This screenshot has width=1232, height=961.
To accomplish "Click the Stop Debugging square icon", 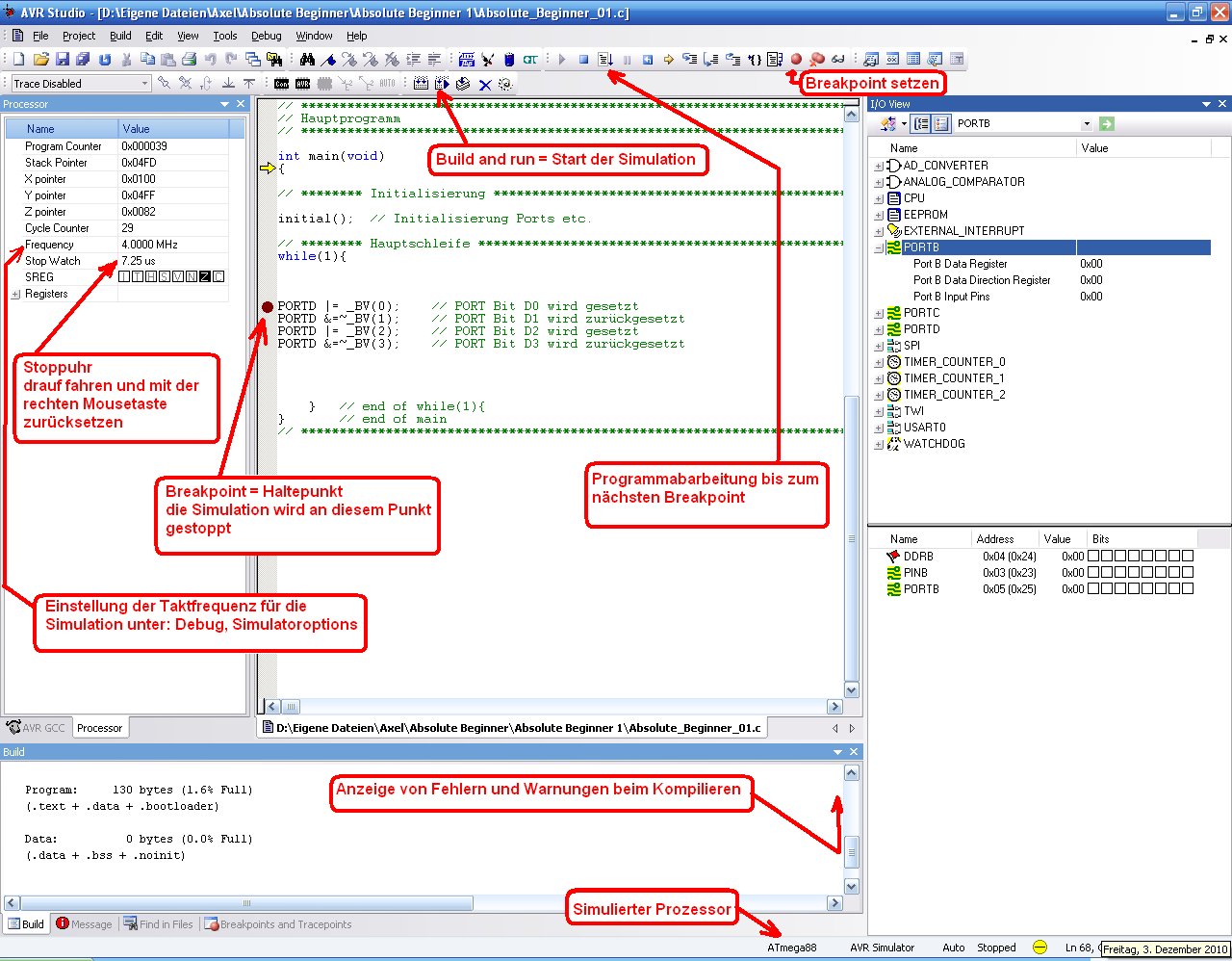I will coord(583,60).
